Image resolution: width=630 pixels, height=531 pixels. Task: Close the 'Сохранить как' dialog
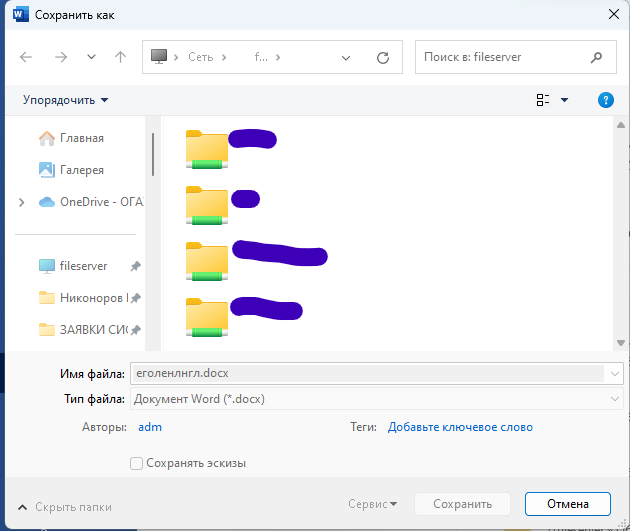tap(614, 14)
